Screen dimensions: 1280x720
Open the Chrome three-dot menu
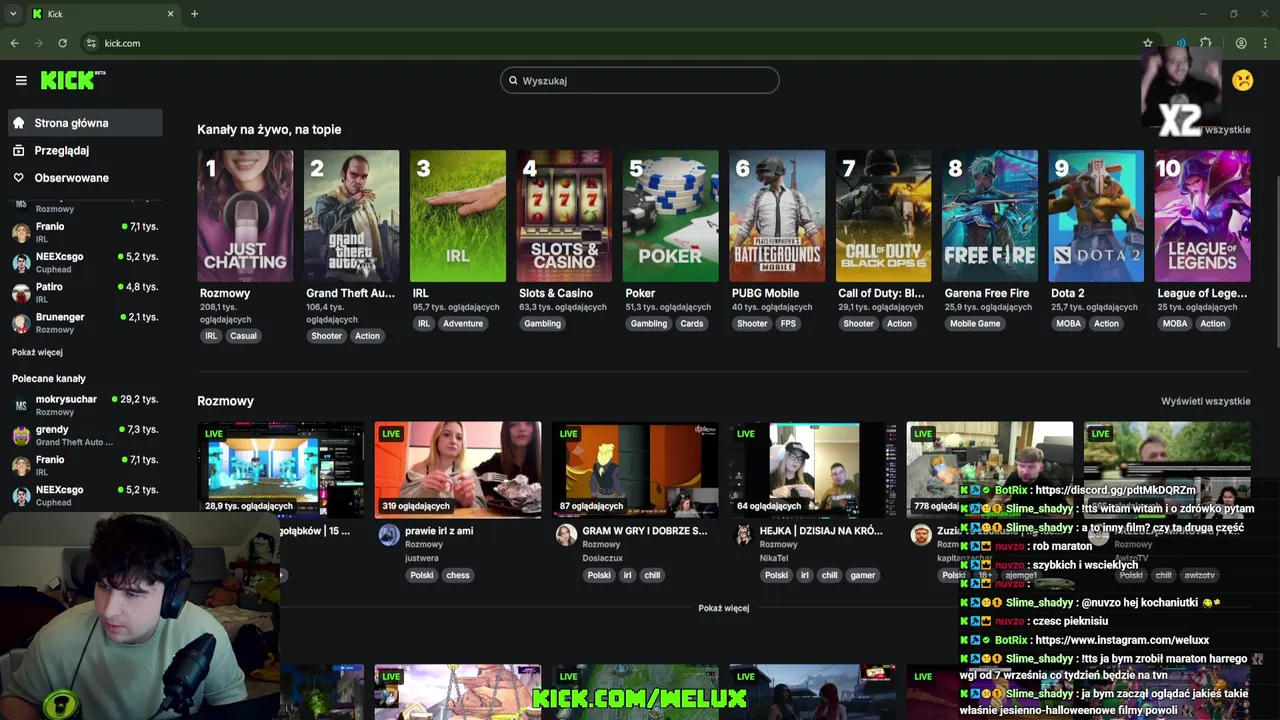1266,43
